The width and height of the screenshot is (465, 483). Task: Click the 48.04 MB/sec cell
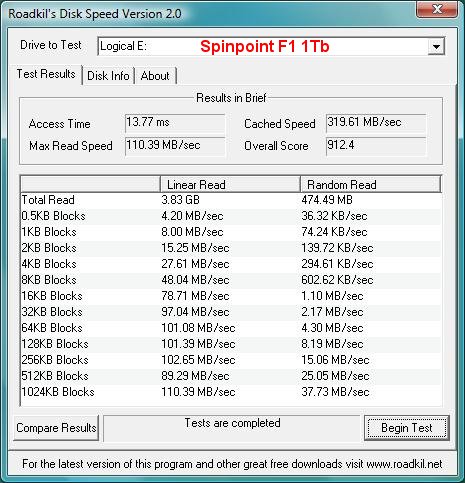click(x=195, y=280)
